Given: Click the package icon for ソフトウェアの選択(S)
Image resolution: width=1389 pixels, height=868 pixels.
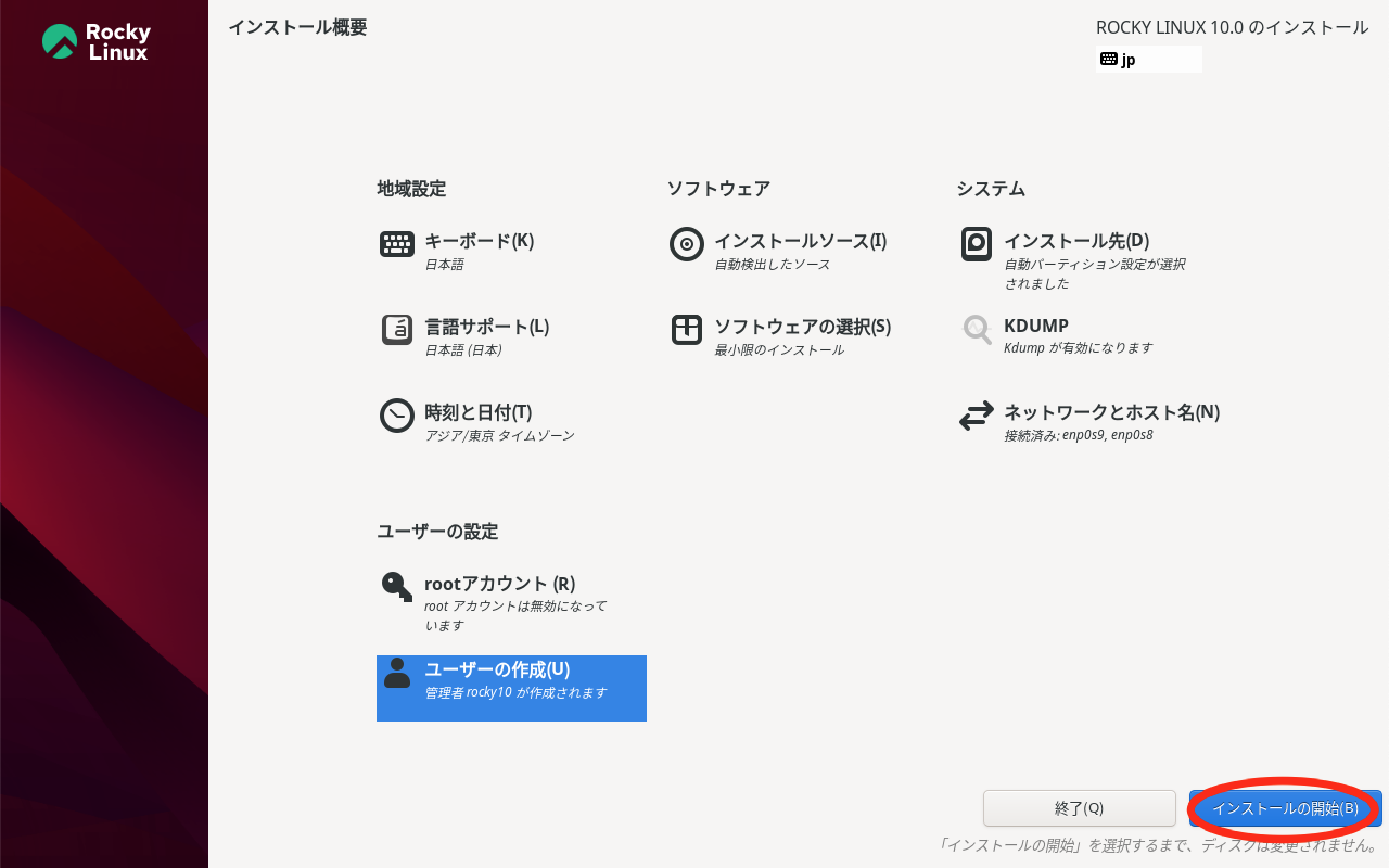Looking at the screenshot, I should 686,329.
